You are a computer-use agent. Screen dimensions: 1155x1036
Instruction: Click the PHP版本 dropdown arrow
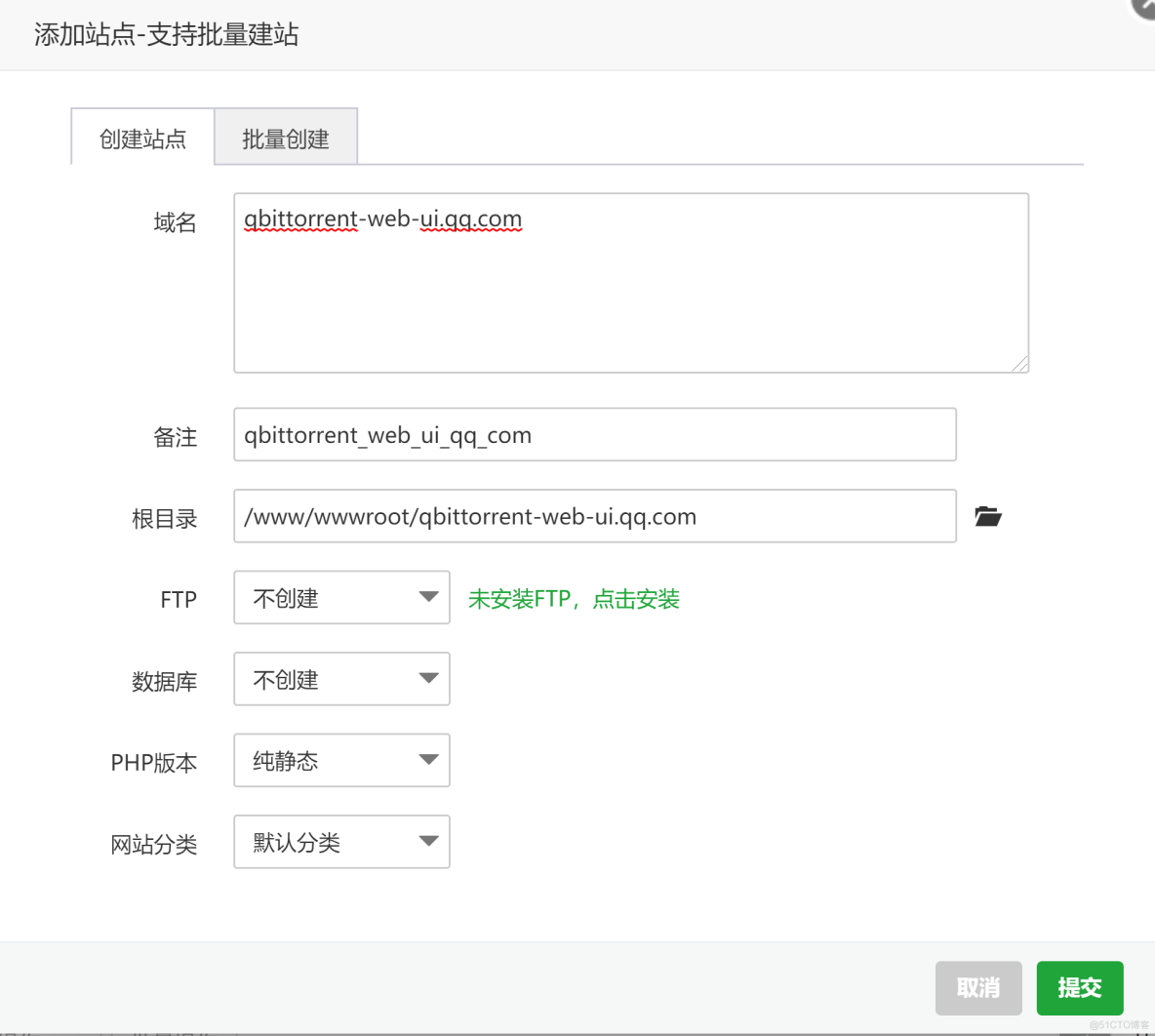tap(429, 760)
